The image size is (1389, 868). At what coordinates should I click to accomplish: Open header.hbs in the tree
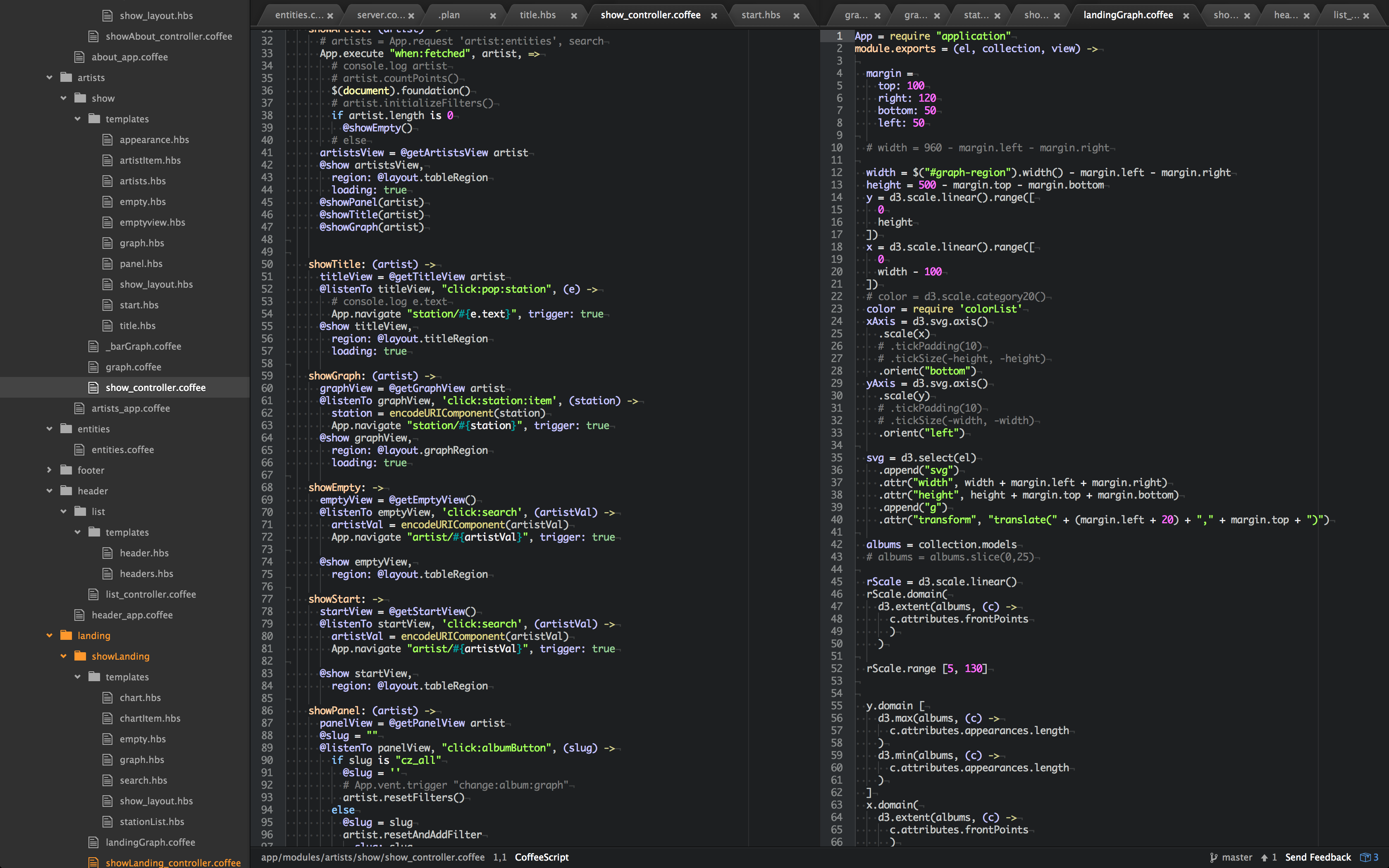[x=144, y=553]
